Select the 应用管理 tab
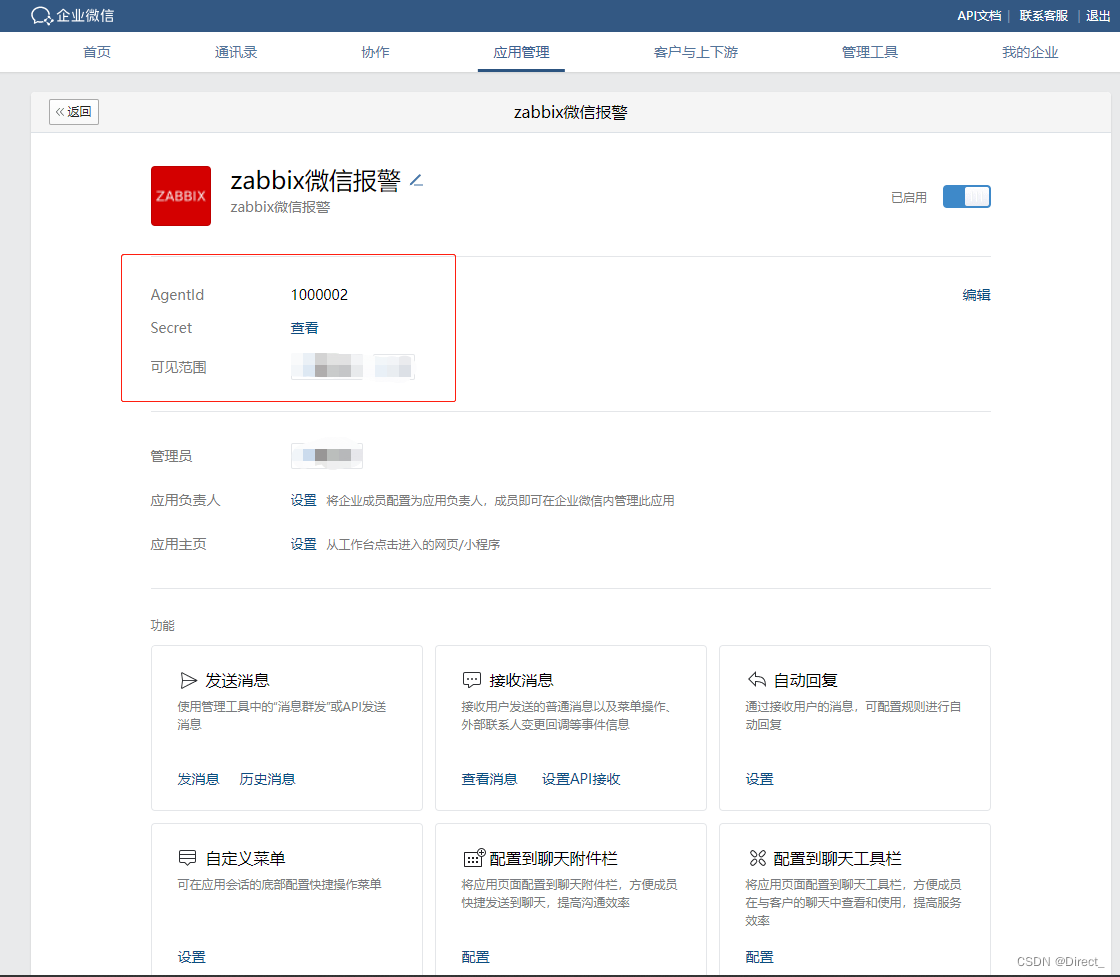 click(521, 52)
